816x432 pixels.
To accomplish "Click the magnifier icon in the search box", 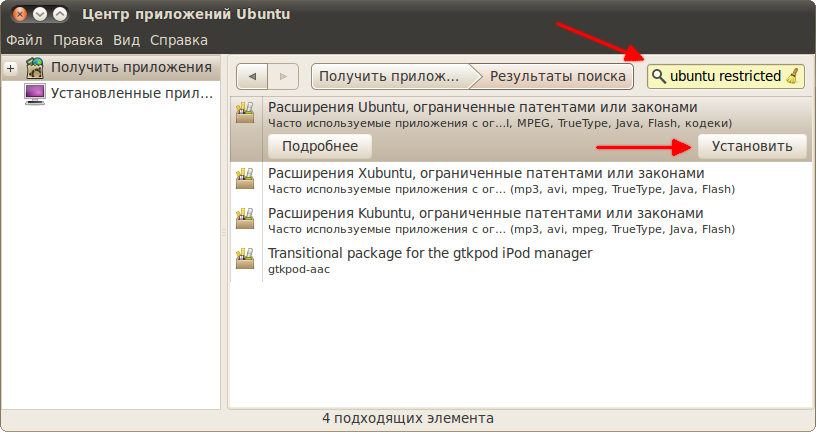I will [x=658, y=77].
